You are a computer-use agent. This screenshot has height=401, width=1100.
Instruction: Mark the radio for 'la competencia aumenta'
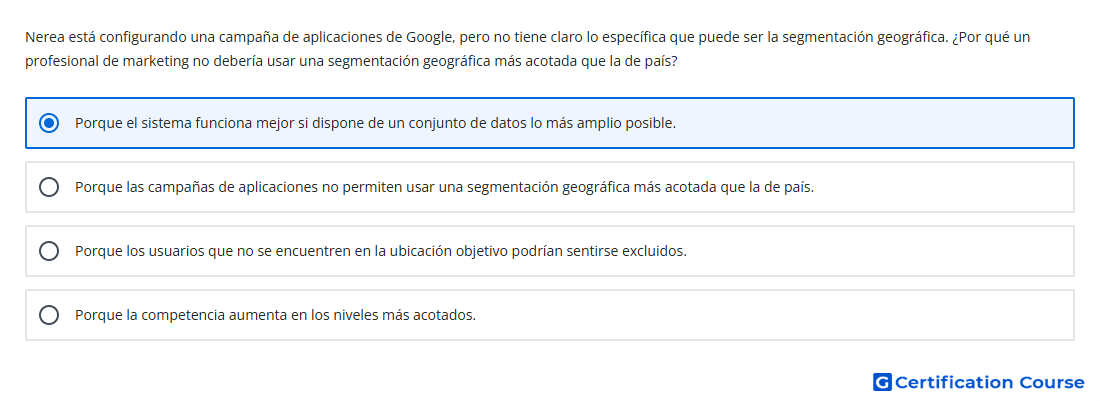[49, 315]
